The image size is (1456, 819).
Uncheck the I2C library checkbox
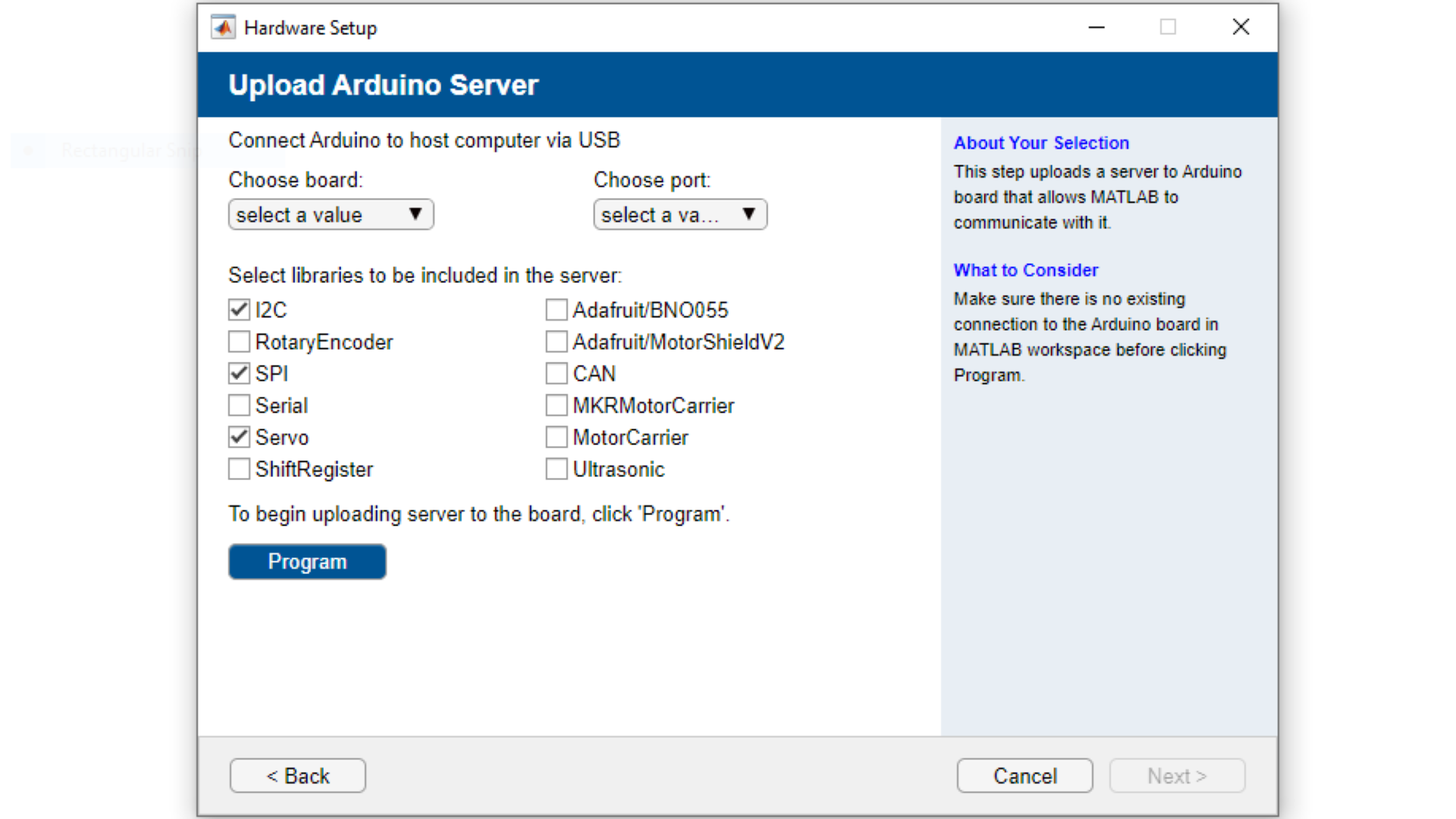(239, 309)
